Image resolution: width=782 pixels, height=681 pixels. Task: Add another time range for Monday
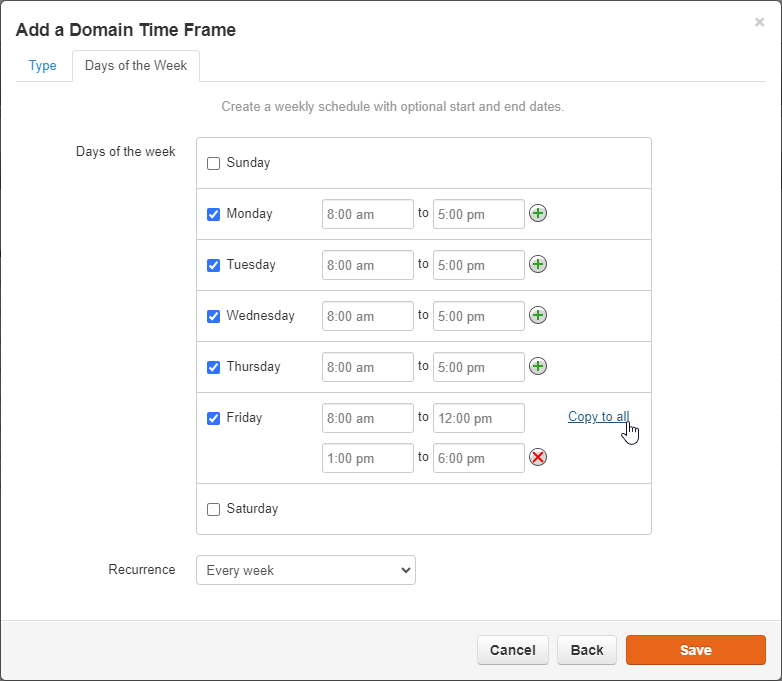538,214
